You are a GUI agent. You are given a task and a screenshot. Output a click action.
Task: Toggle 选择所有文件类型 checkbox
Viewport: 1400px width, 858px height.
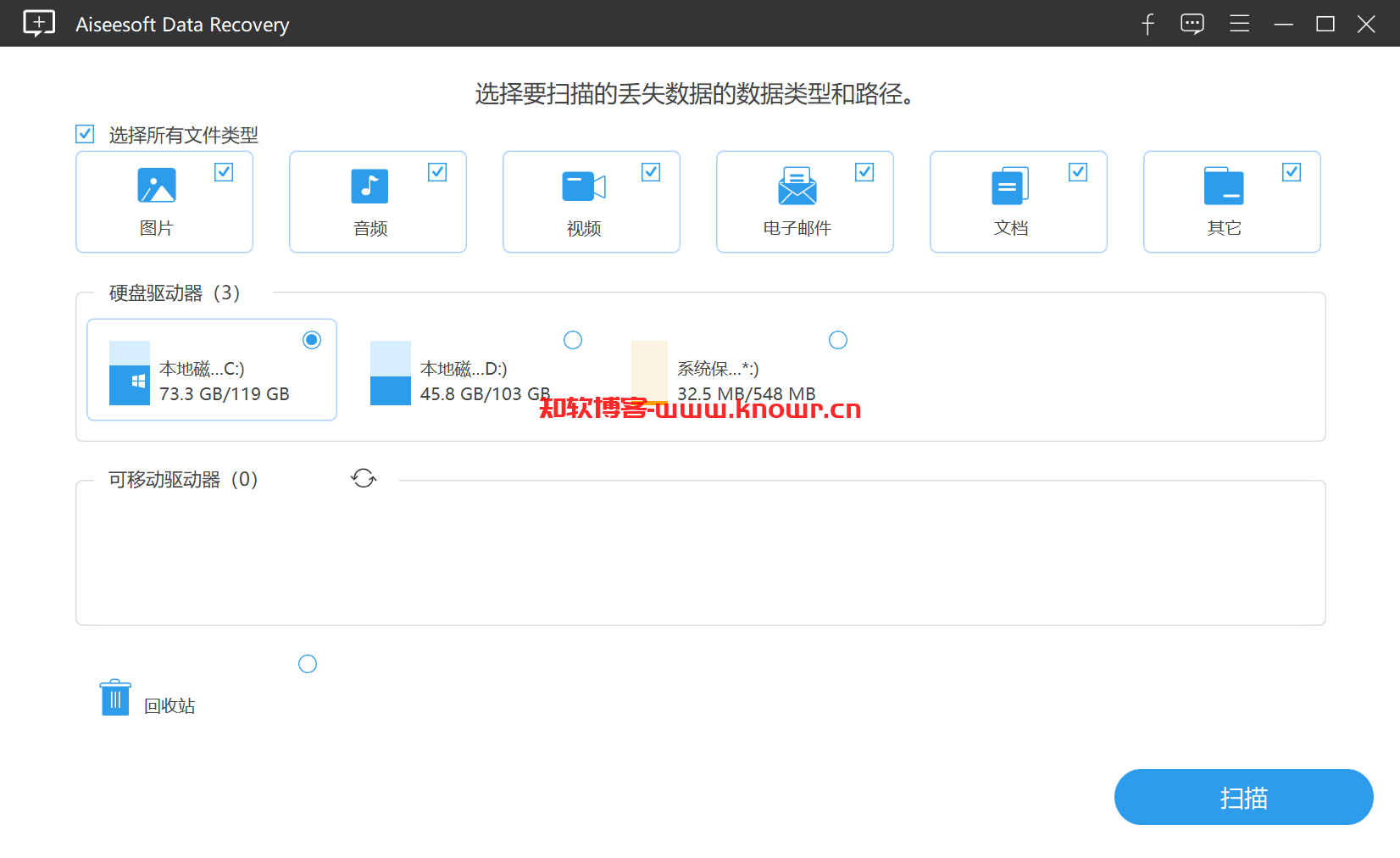click(85, 134)
